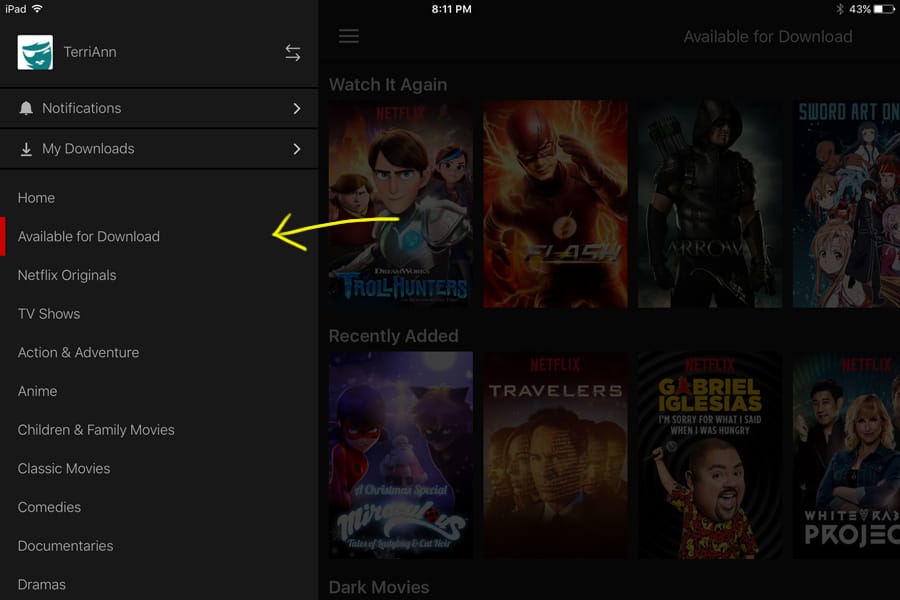This screenshot has height=600, width=900.
Task: Tap the Watch It Again heading
Action: coord(388,85)
